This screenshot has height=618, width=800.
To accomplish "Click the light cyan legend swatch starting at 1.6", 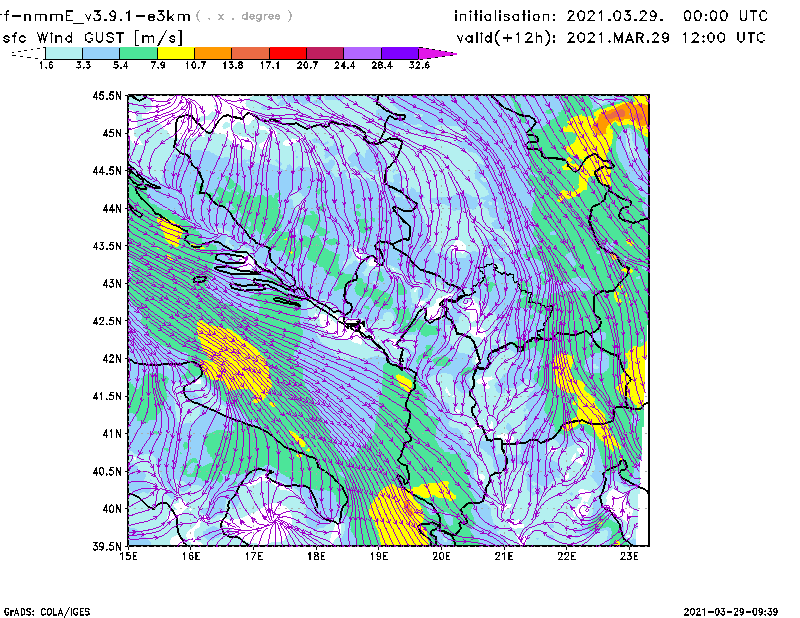I will (x=64, y=53).
